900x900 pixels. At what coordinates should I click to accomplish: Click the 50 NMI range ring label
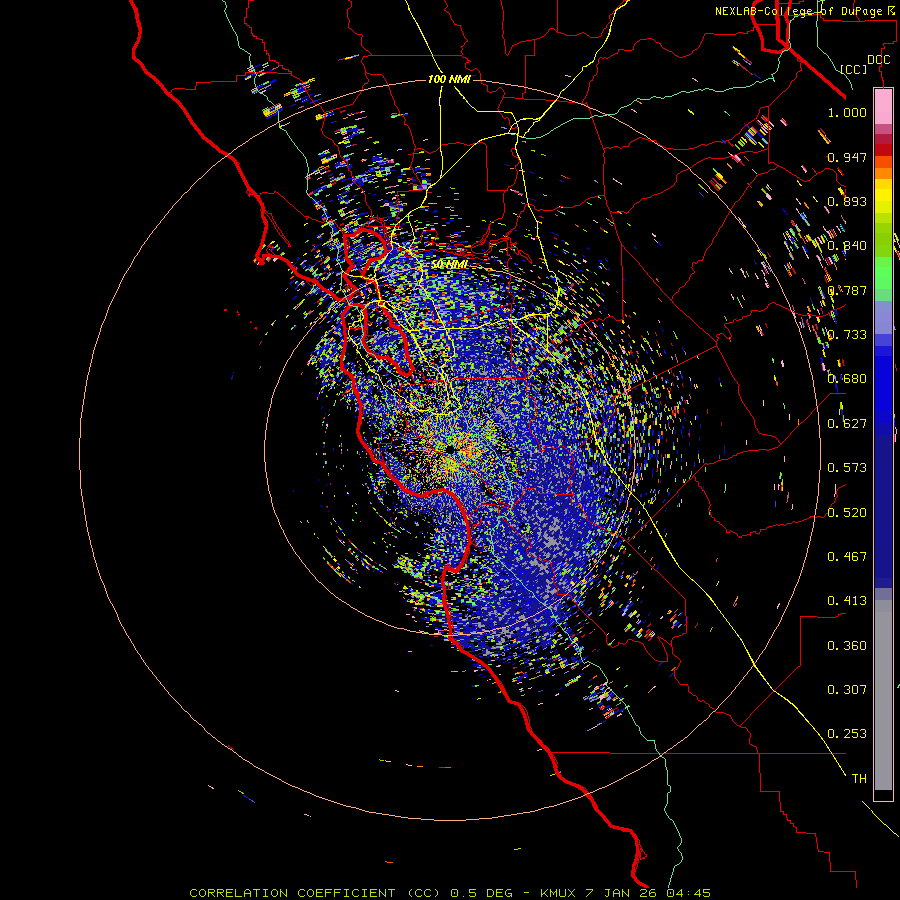click(x=449, y=265)
